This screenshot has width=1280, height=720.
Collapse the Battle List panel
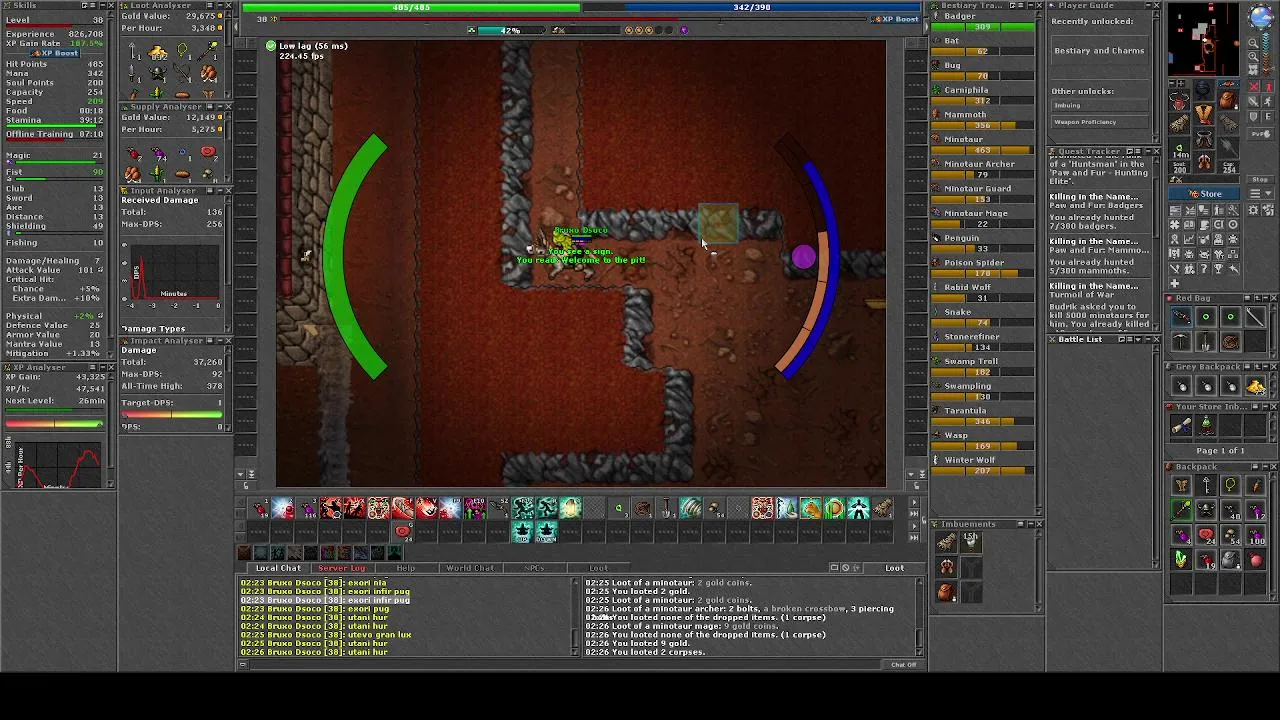coord(1148,339)
